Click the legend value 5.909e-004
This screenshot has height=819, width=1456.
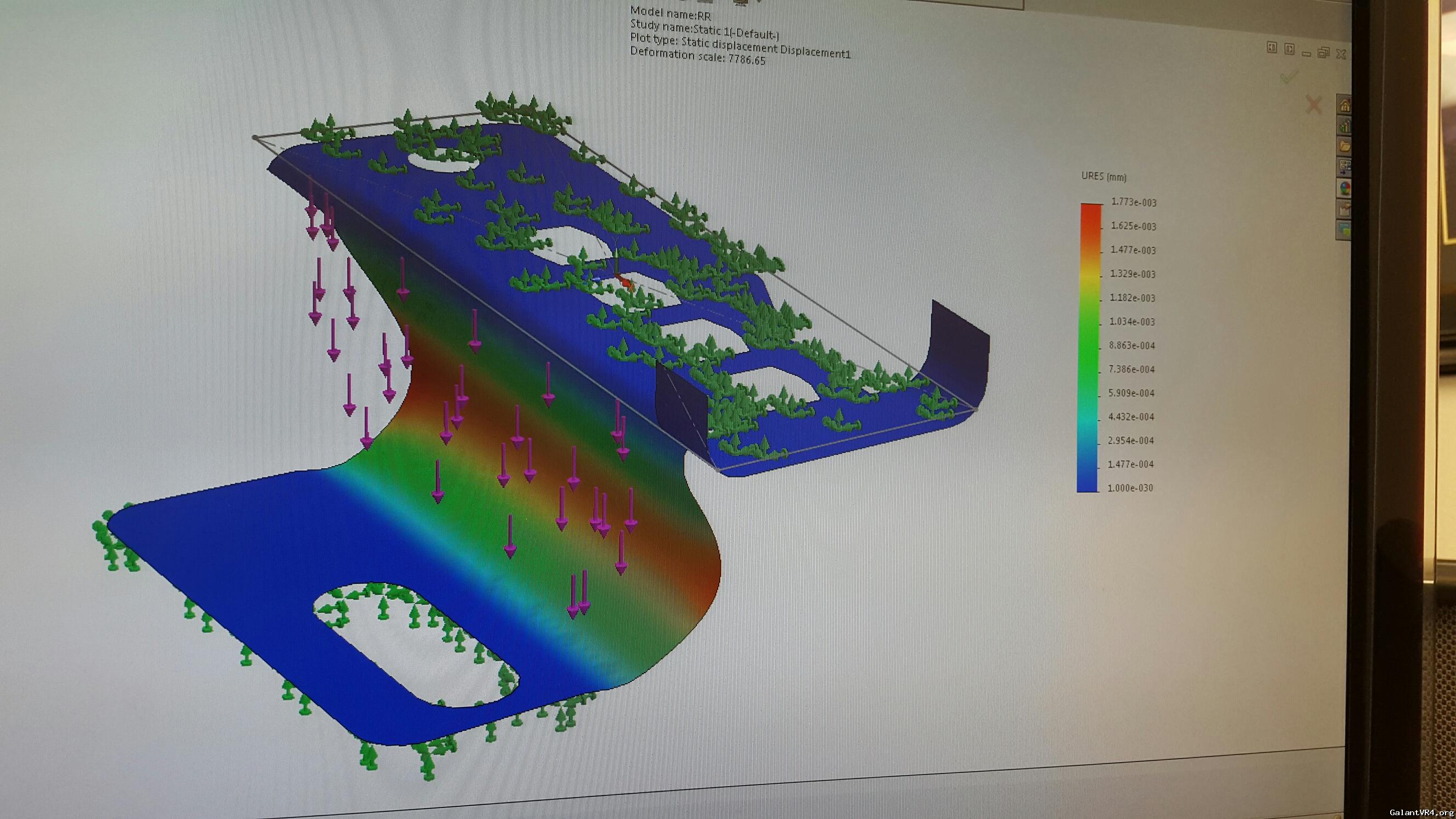(1132, 393)
